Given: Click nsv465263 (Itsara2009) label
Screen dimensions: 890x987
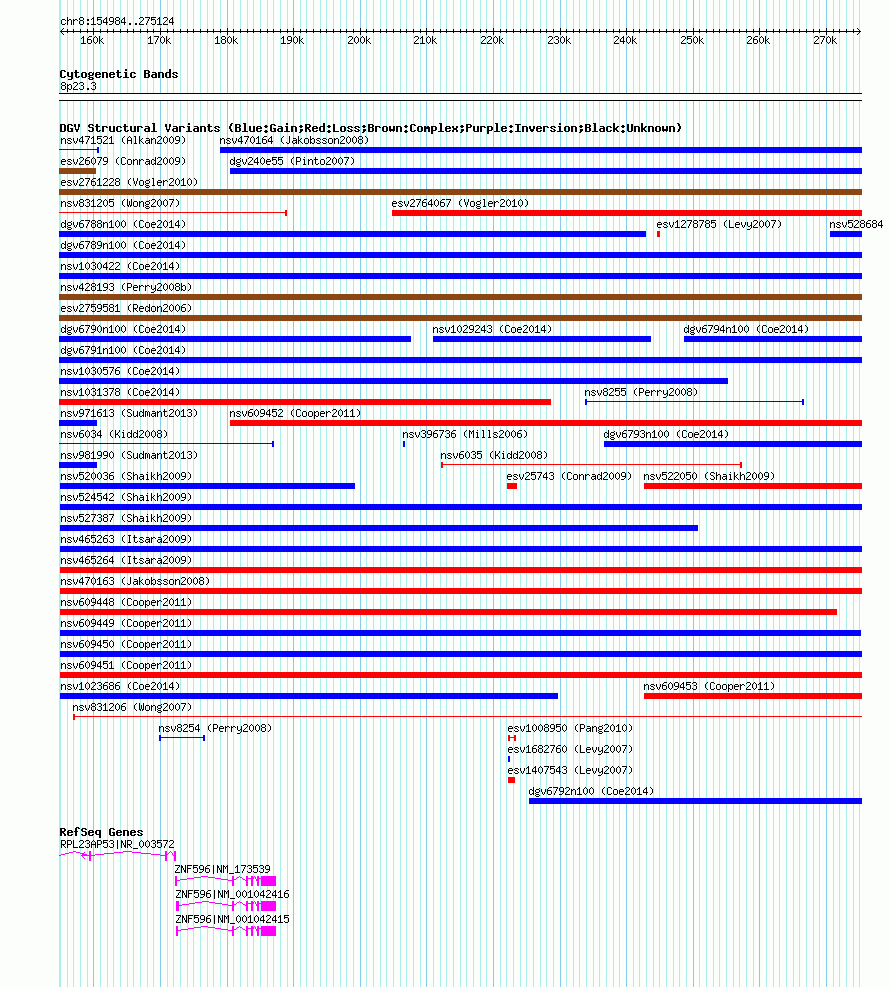Looking at the screenshot, I should pos(126,539).
